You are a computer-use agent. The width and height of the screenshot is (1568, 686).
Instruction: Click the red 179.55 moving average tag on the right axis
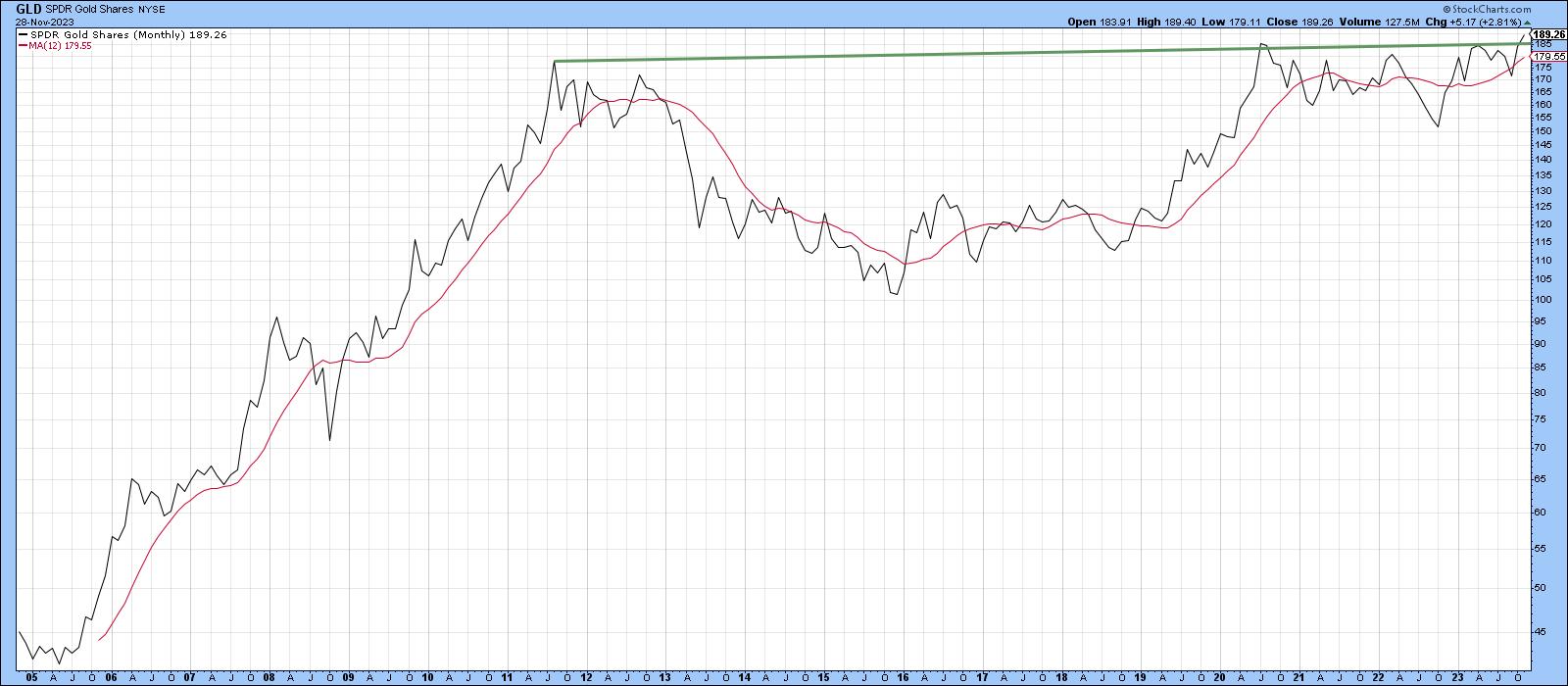coord(1548,57)
